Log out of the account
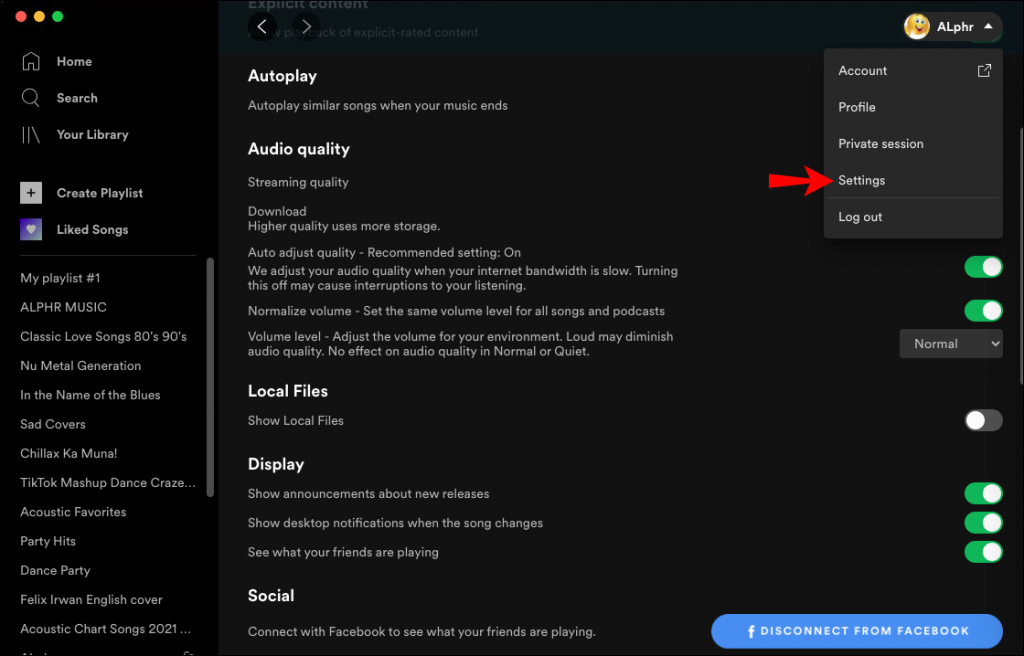Screen dimensions: 1024x656 (x=859, y=216)
